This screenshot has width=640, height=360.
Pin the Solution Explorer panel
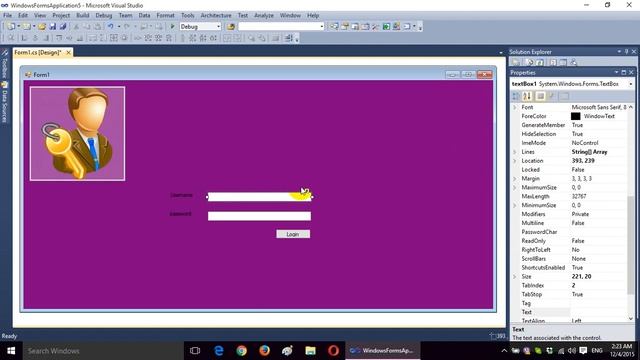(x=627, y=52)
